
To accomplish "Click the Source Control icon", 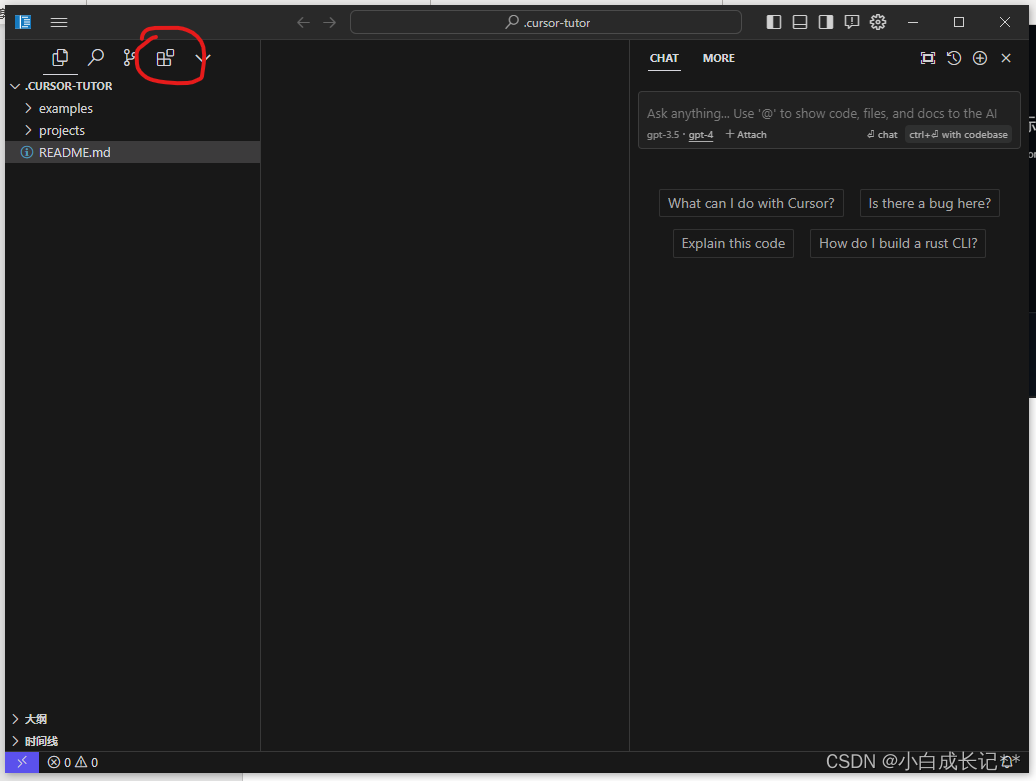I will 130,58.
